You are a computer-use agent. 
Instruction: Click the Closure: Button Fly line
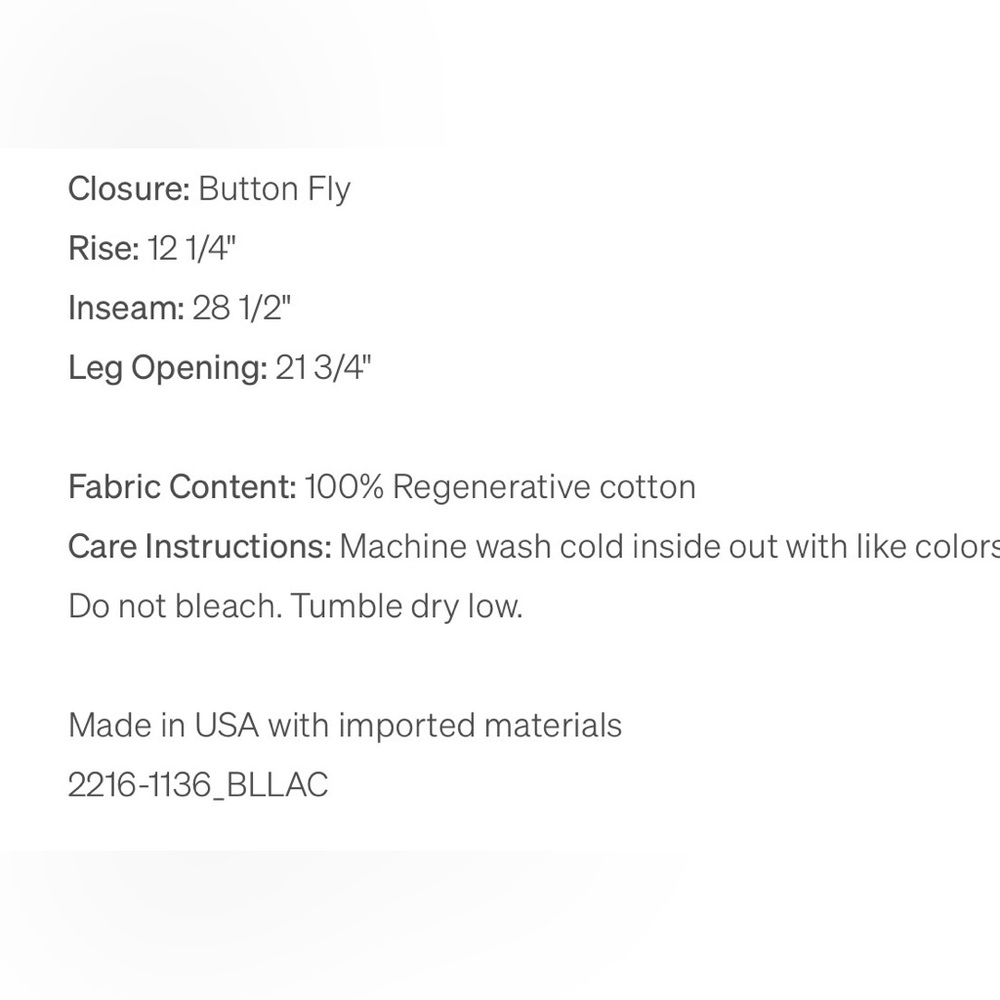click(209, 189)
